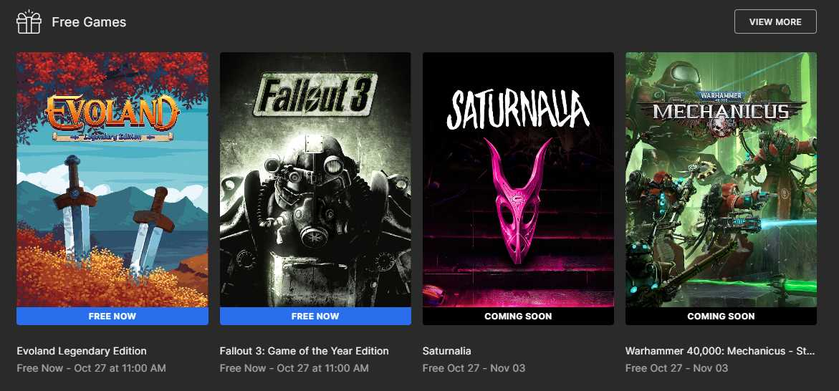839x391 pixels.
Task: Click Mechanicus' Free Oct 27 - Nov 03 text
Action: [676, 368]
